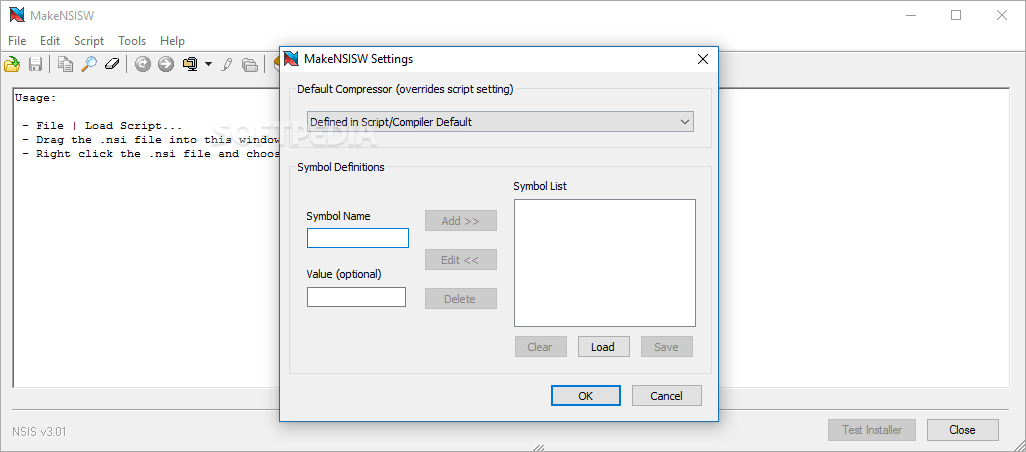Open the Edit menu
This screenshot has width=1026, height=452.
[x=50, y=41]
